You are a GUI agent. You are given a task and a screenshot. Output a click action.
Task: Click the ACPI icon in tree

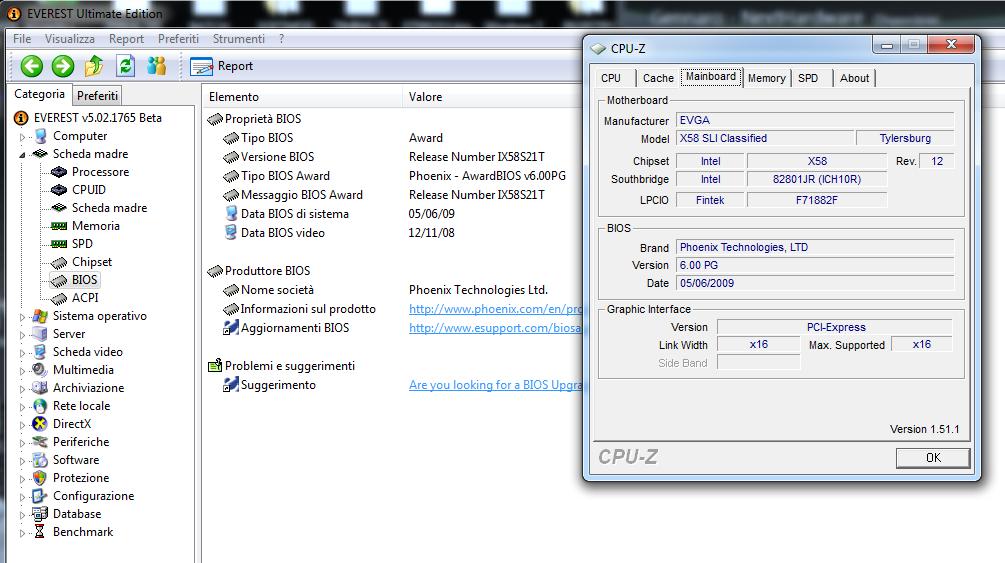point(59,298)
